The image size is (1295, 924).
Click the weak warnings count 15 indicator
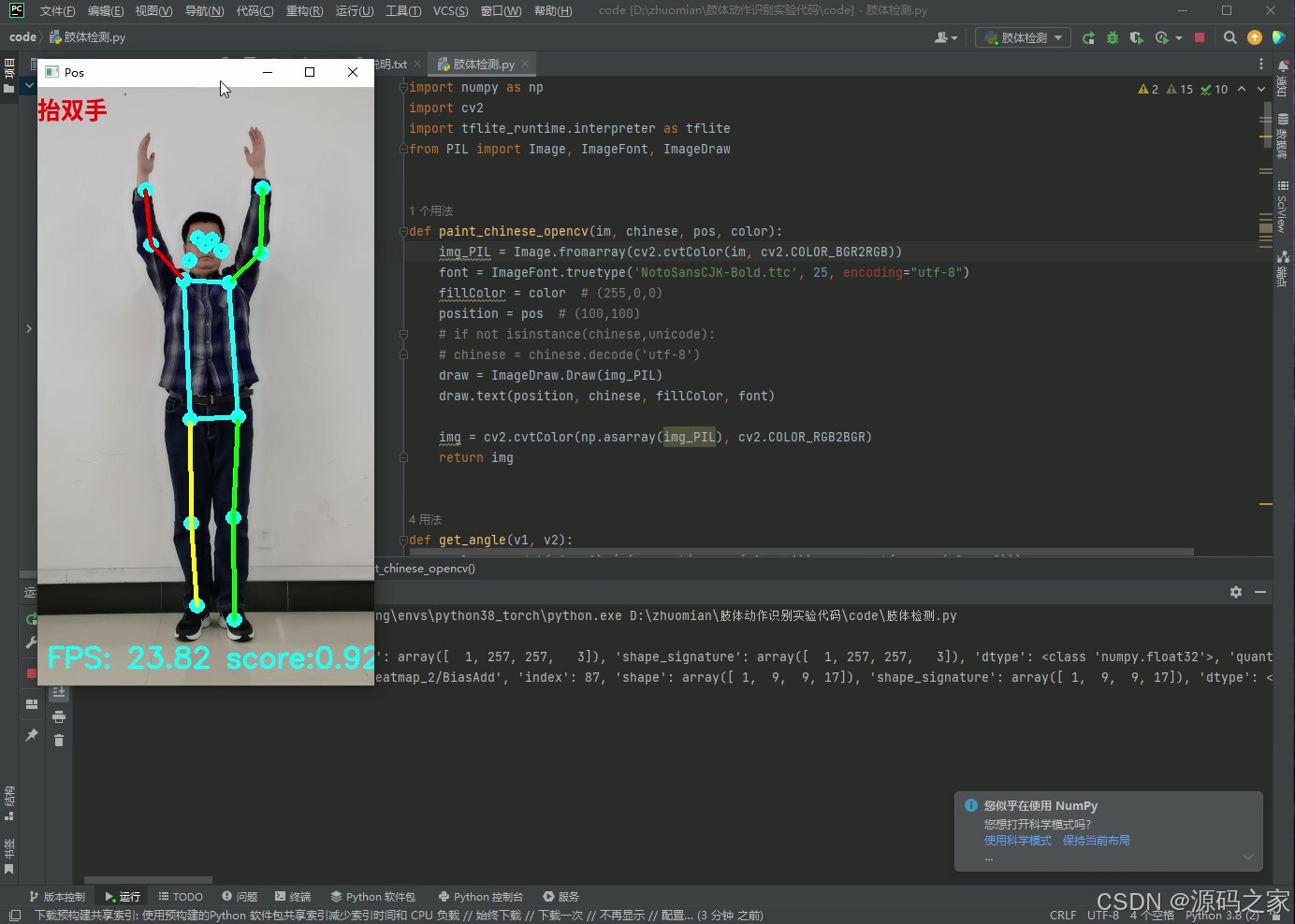[1180, 89]
